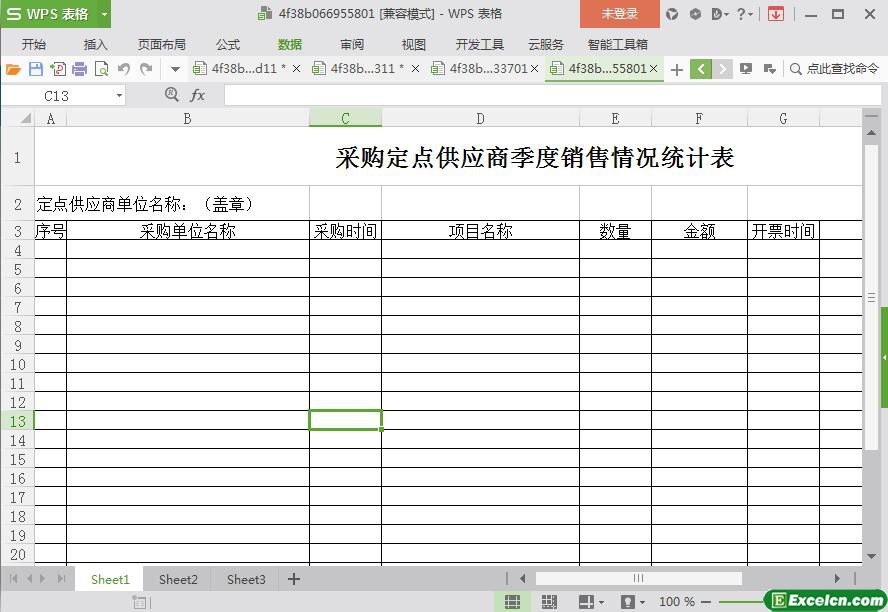Close the 4f38b...311 document tab
888x612 pixels.
tap(415, 69)
